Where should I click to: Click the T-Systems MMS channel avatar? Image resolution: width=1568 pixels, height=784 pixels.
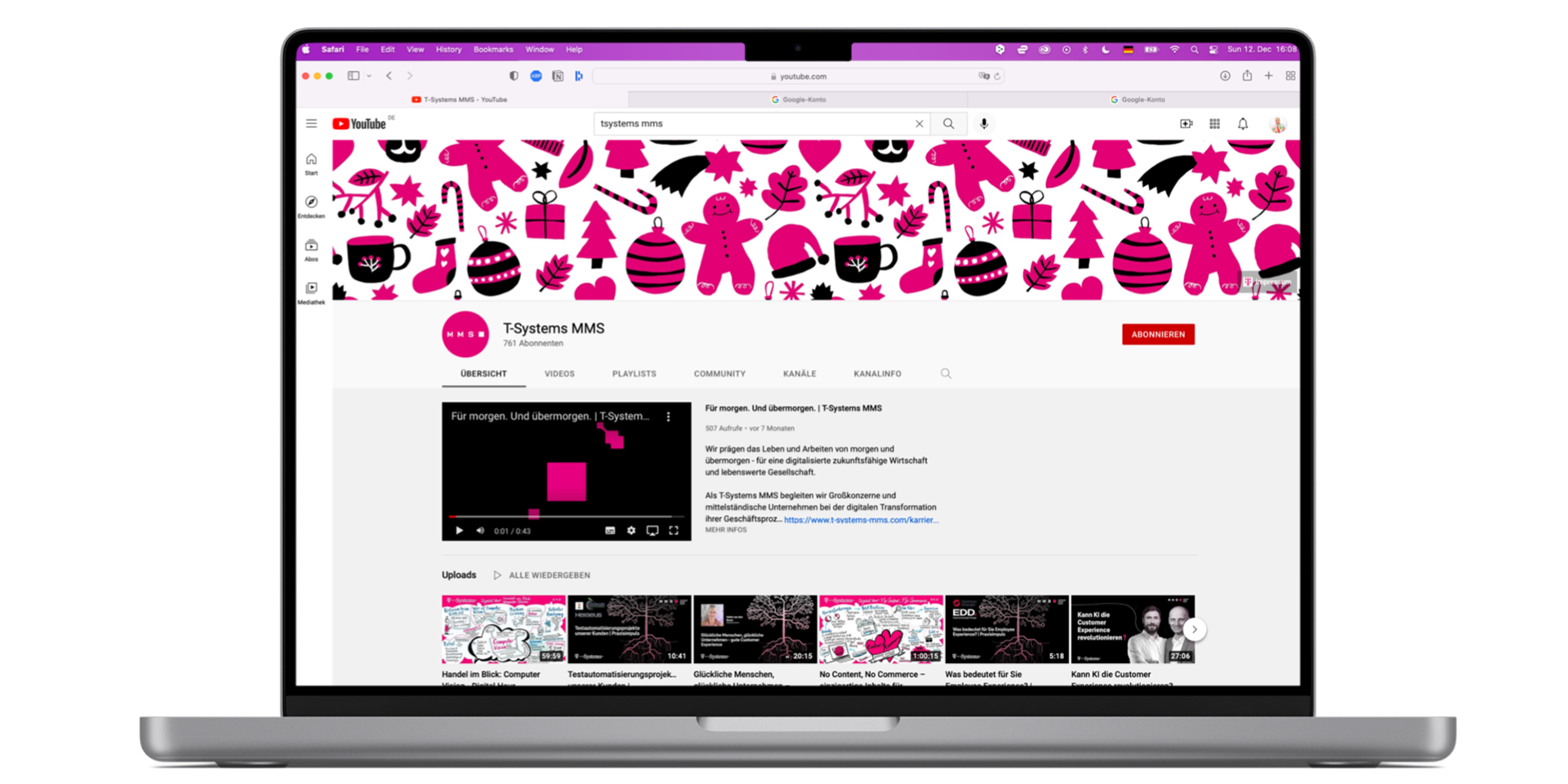coord(465,334)
